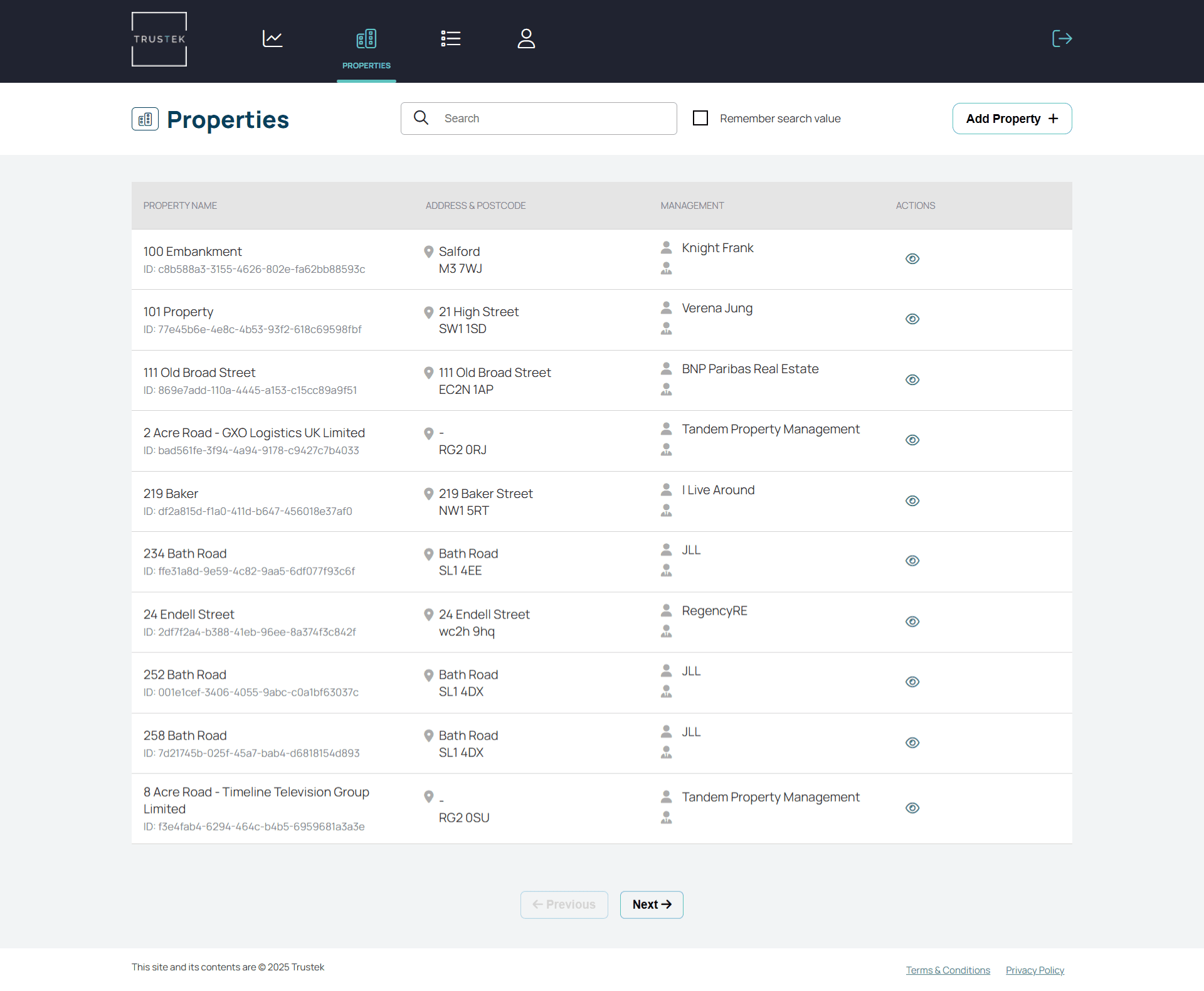
Task: Enable the Remember search value checkbox
Action: 700,118
